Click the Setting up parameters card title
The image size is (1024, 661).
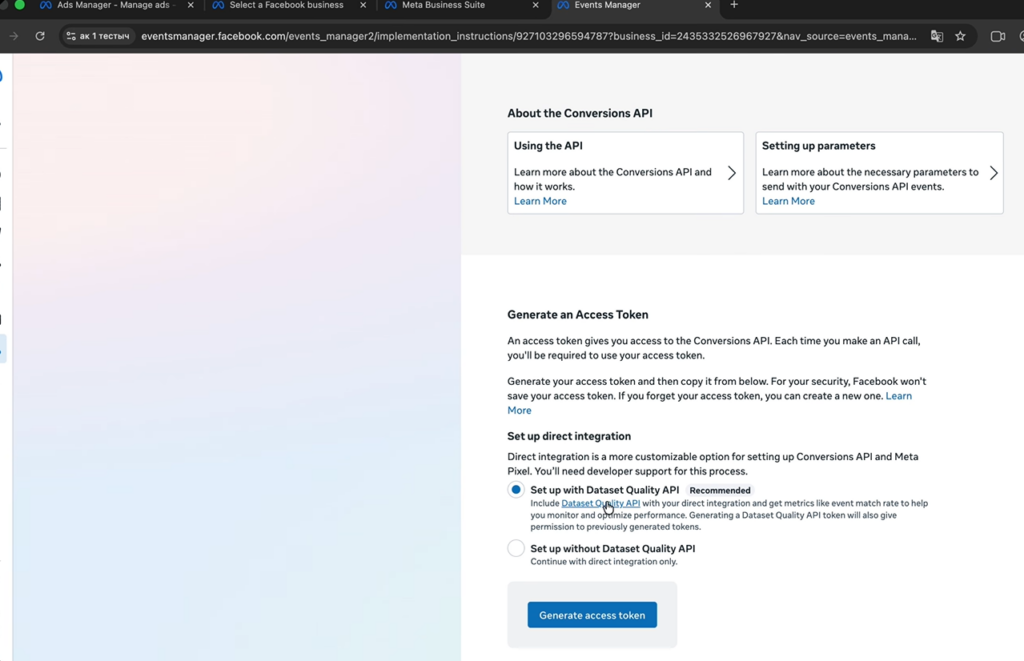click(818, 146)
